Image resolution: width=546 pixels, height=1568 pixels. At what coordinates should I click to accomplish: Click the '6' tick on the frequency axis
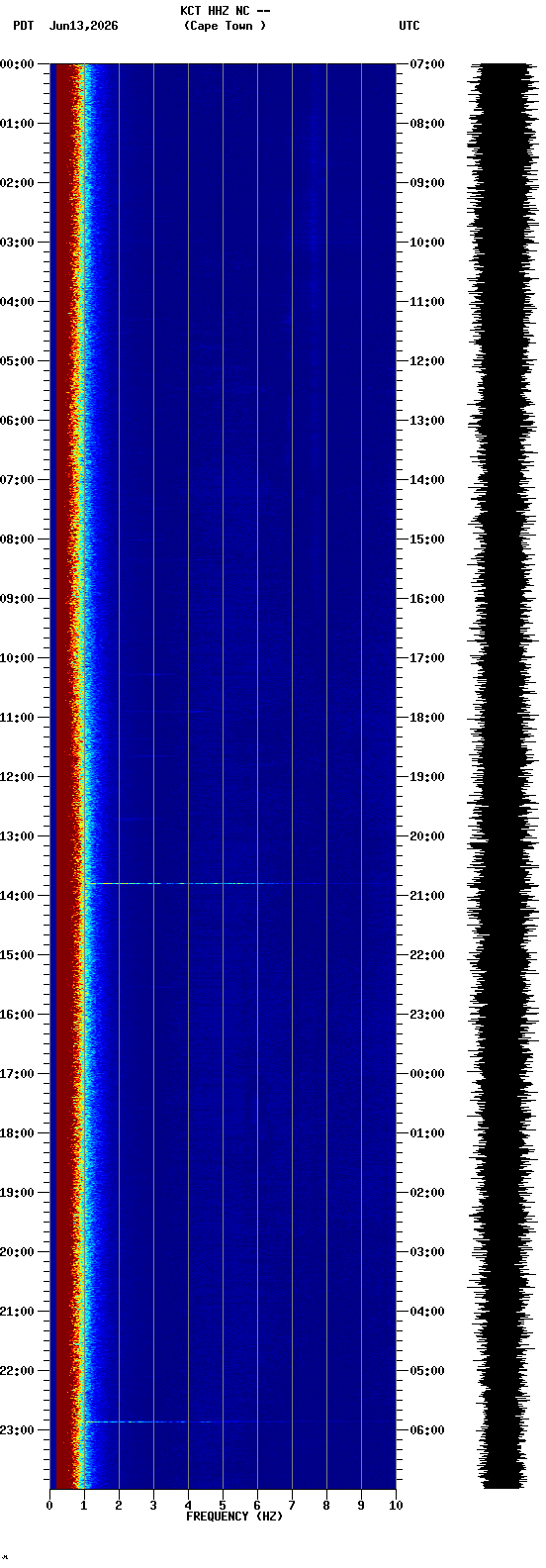(257, 1506)
